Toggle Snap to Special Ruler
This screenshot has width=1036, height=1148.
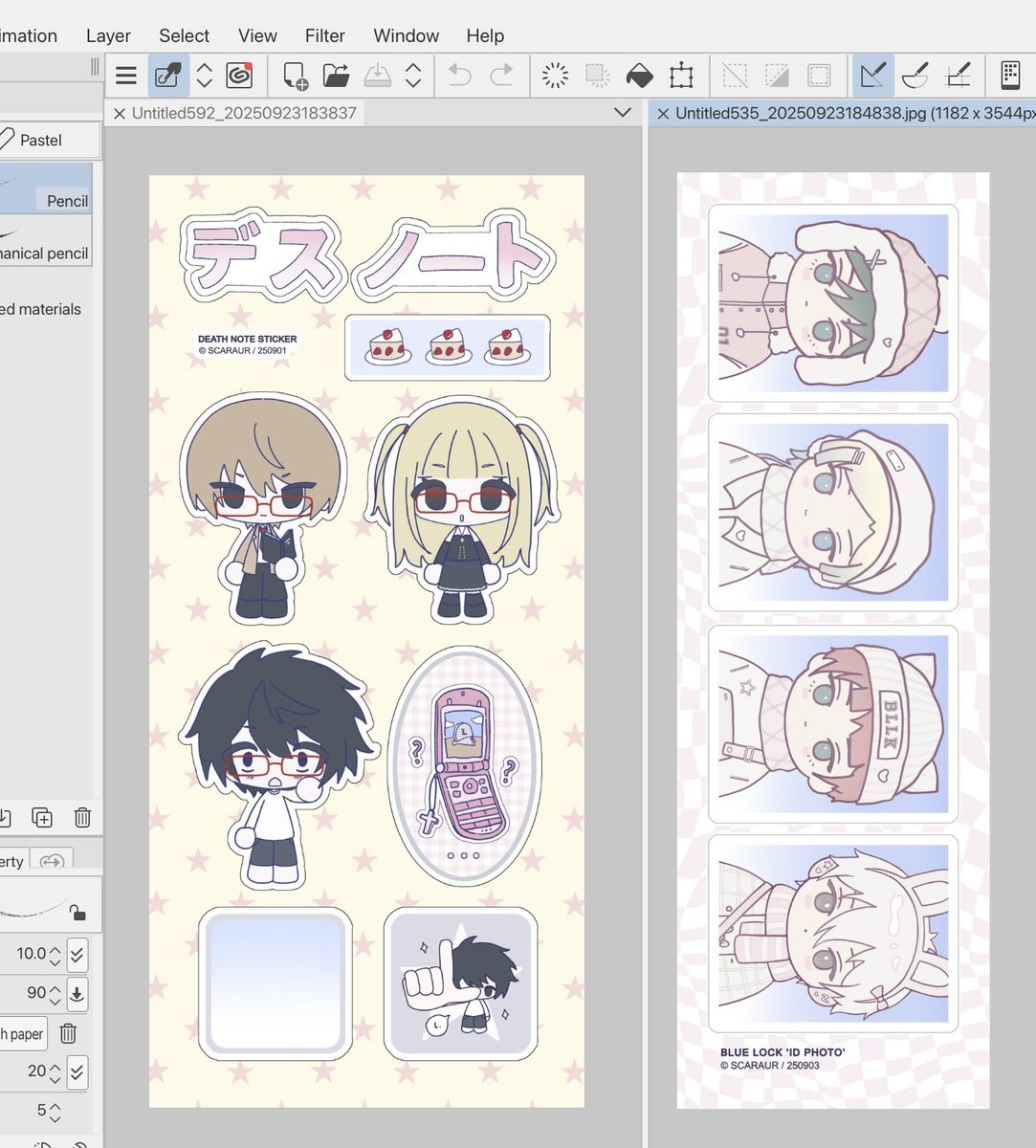click(x=915, y=76)
